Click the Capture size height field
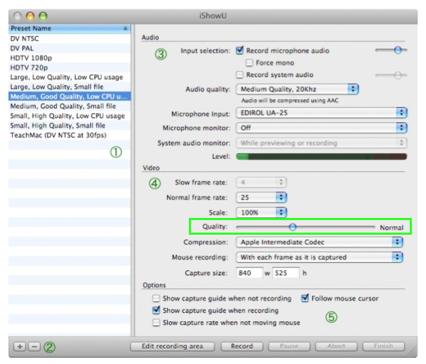 click(x=286, y=273)
